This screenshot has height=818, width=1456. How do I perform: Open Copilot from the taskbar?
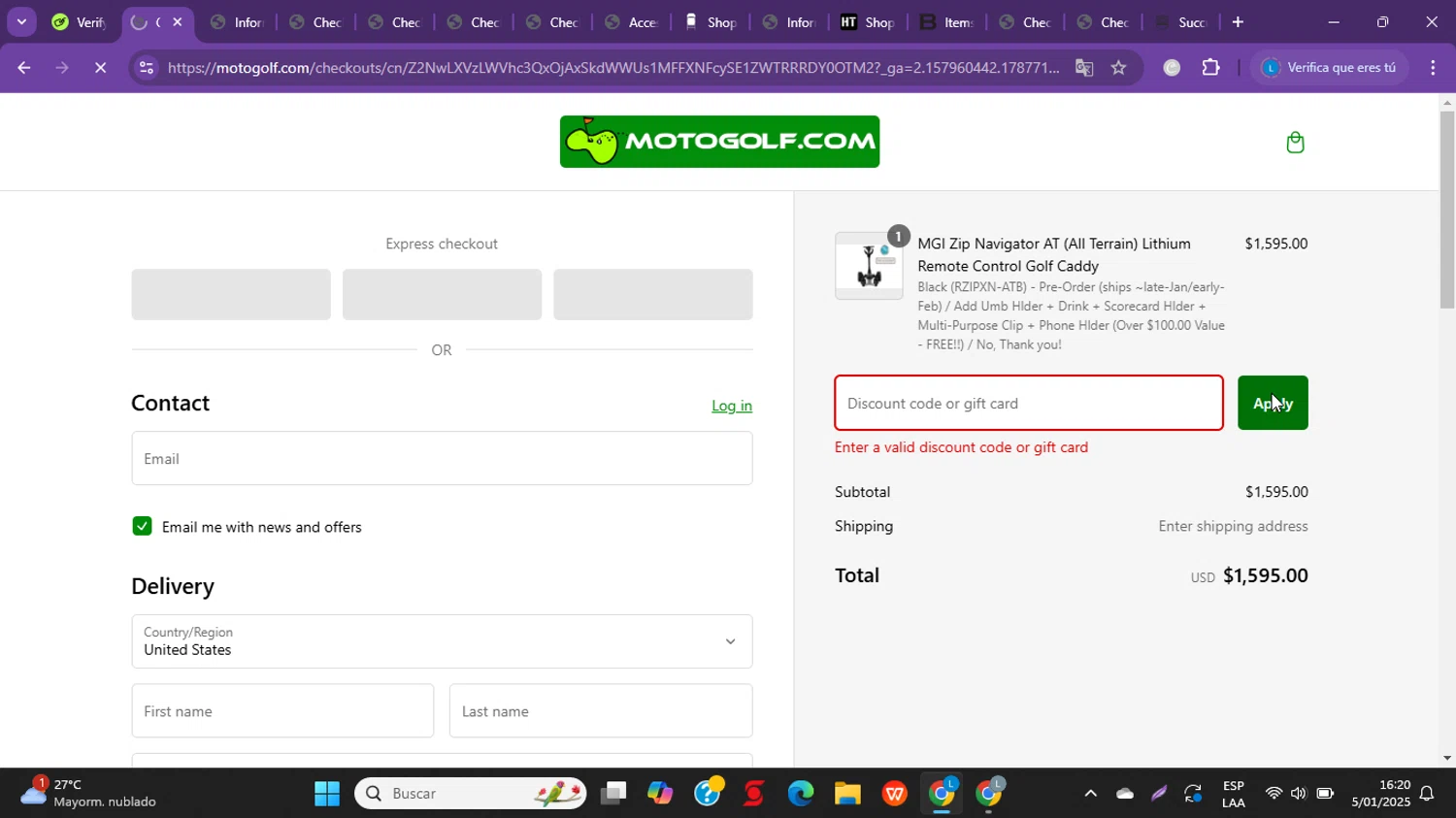(x=660, y=794)
